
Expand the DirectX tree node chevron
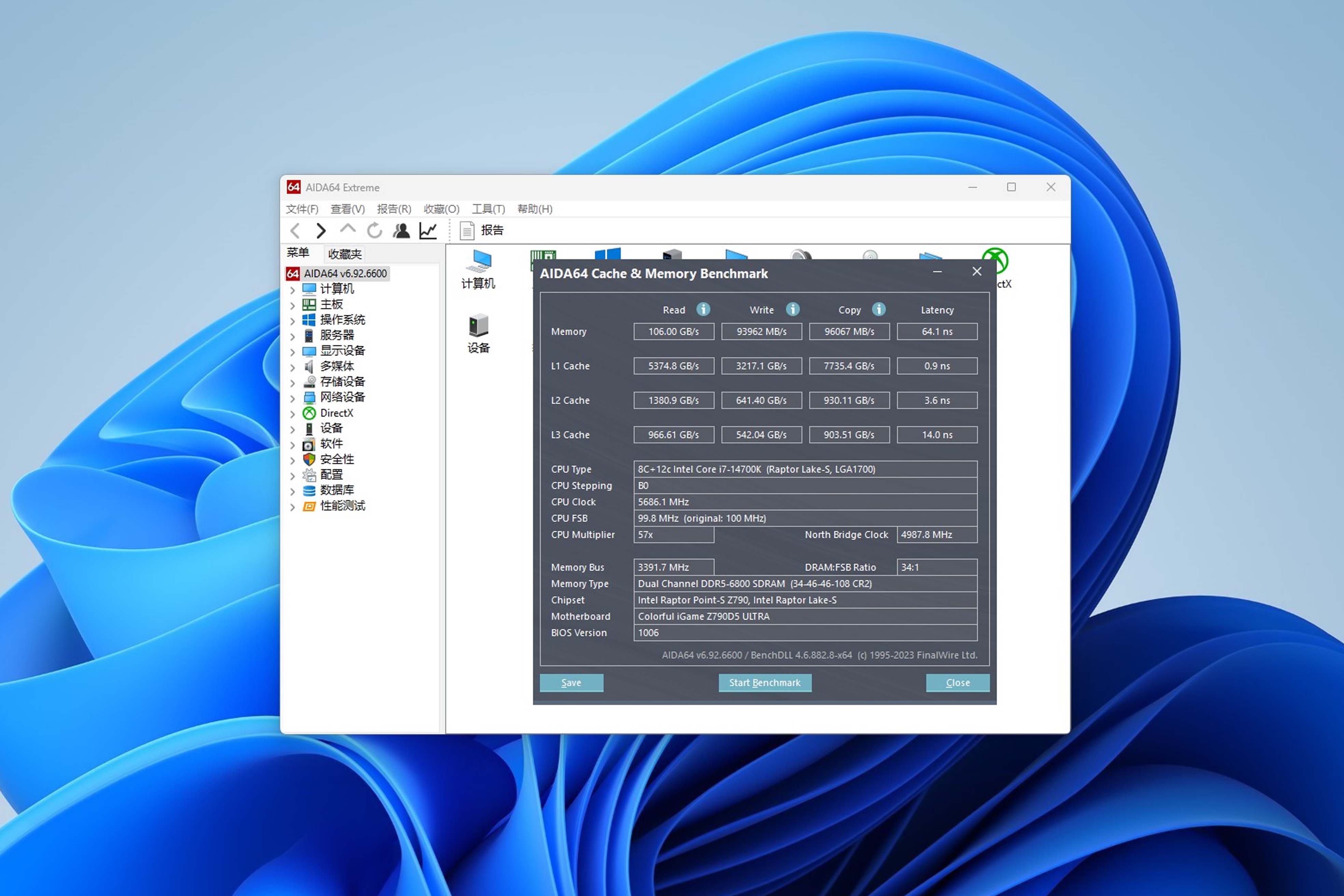coord(293,414)
